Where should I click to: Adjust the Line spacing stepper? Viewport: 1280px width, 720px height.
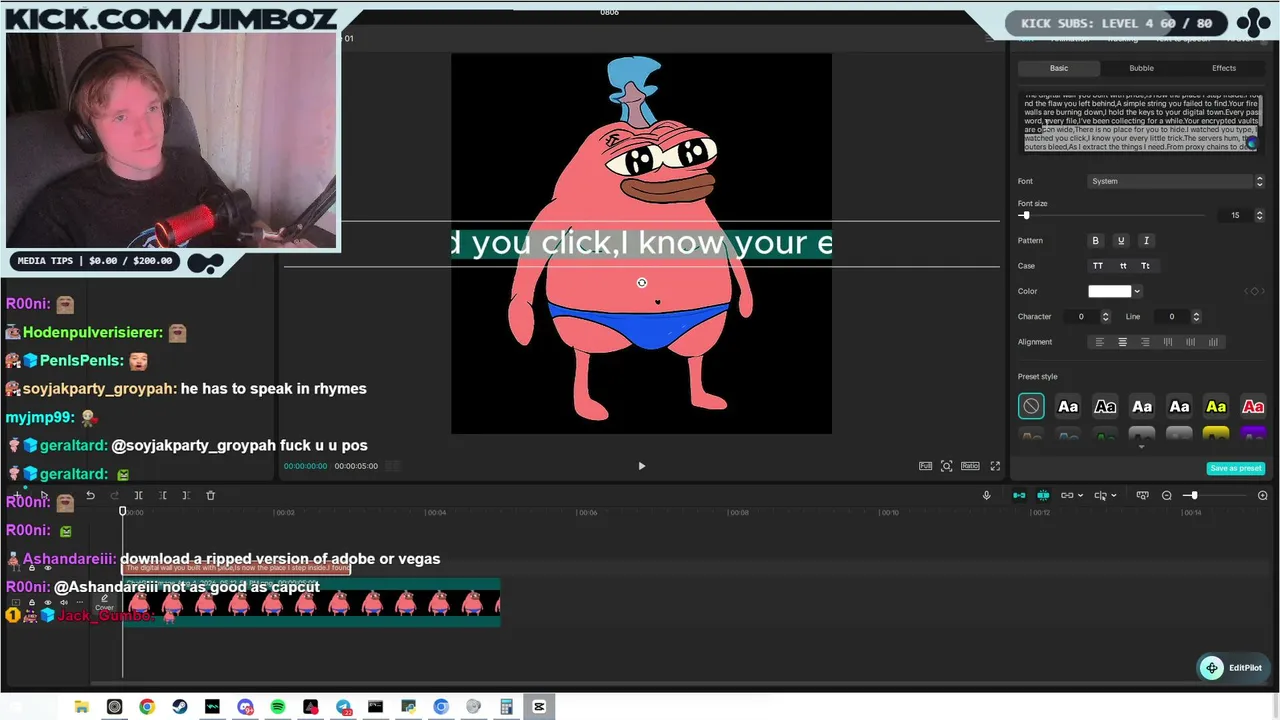pyautogui.click(x=1196, y=317)
